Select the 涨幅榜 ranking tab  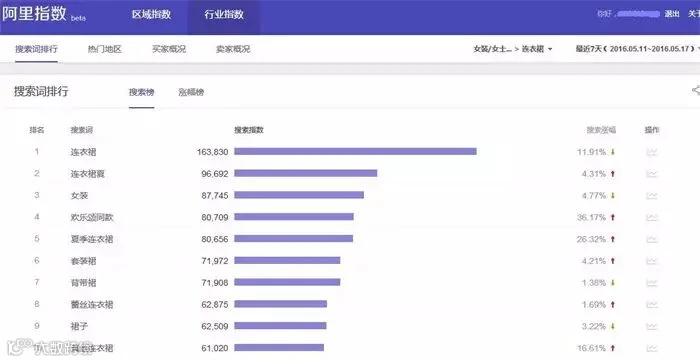click(191, 92)
